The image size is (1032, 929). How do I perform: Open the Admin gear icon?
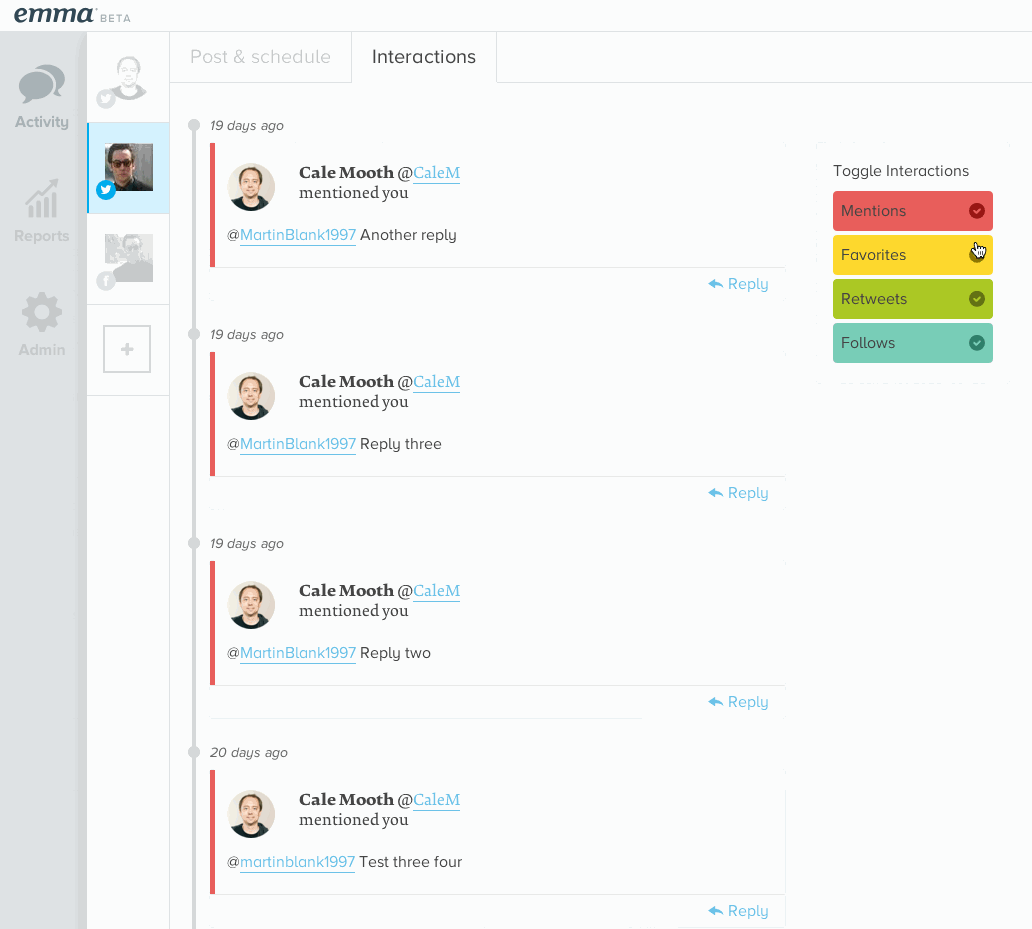coord(42,313)
